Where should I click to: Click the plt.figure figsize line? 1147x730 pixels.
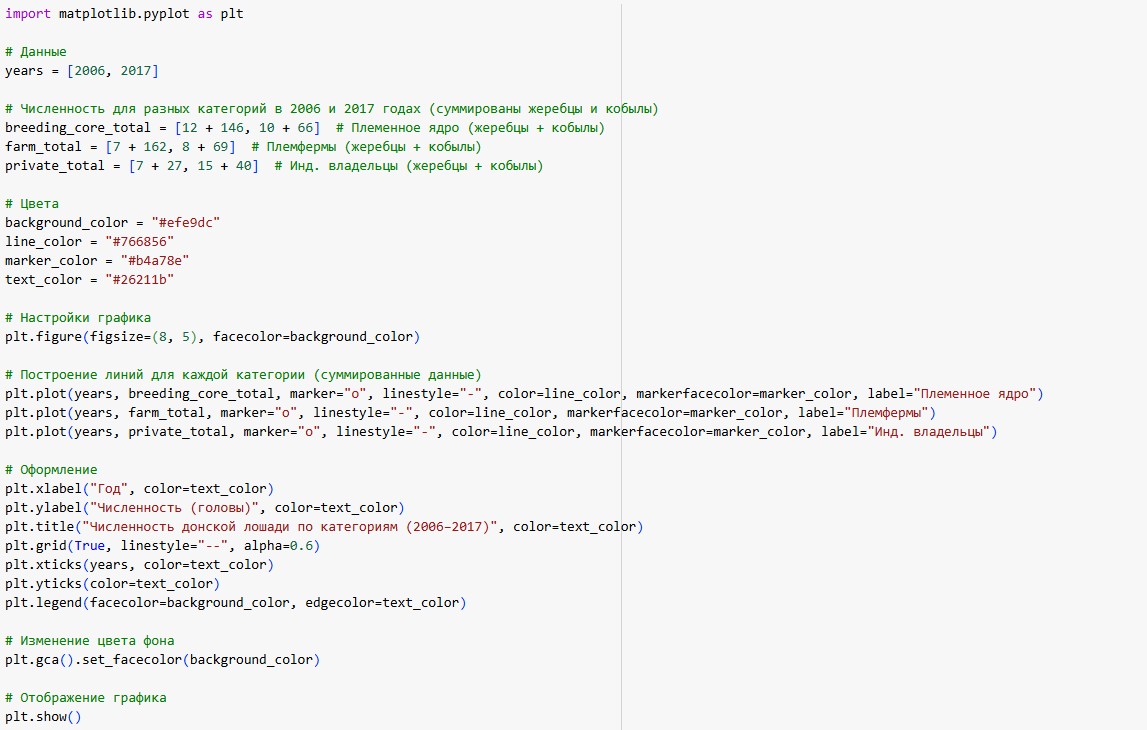coord(212,337)
